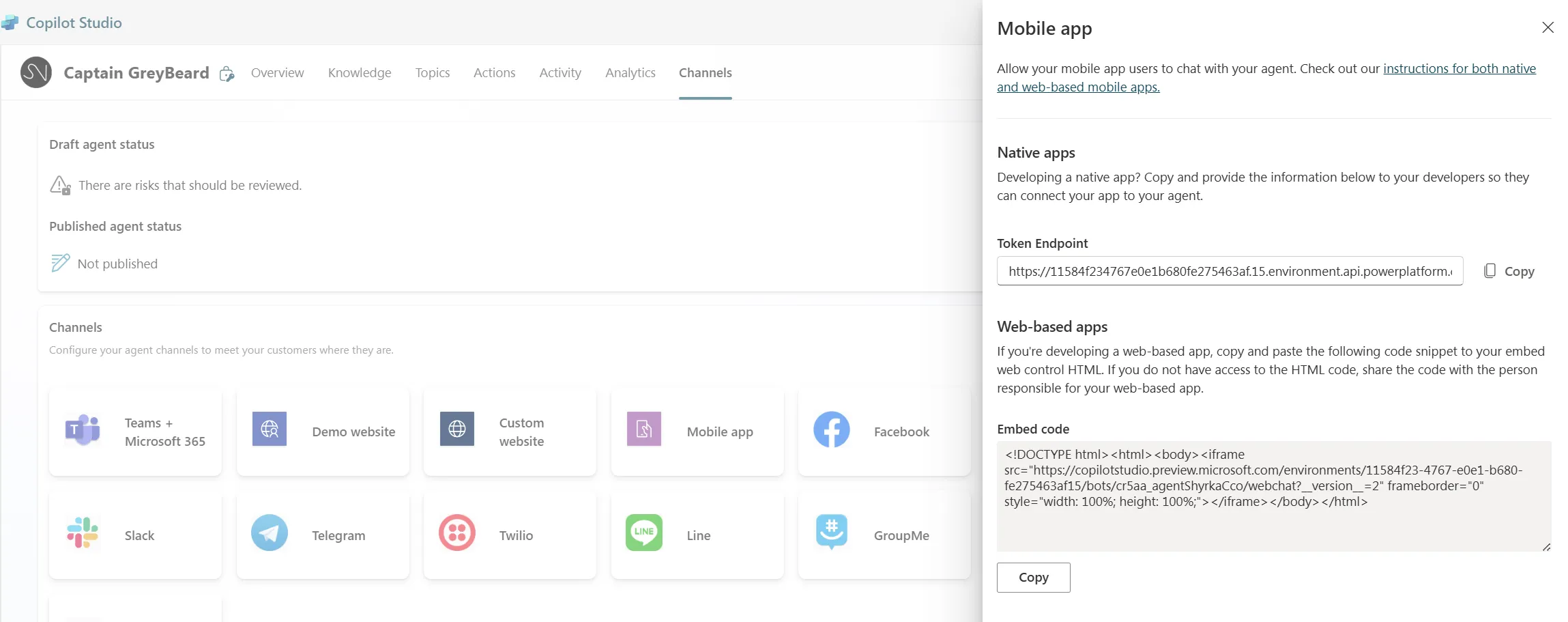Viewport: 1568px width, 622px height.
Task: Close the Mobile app panel
Action: click(1548, 27)
